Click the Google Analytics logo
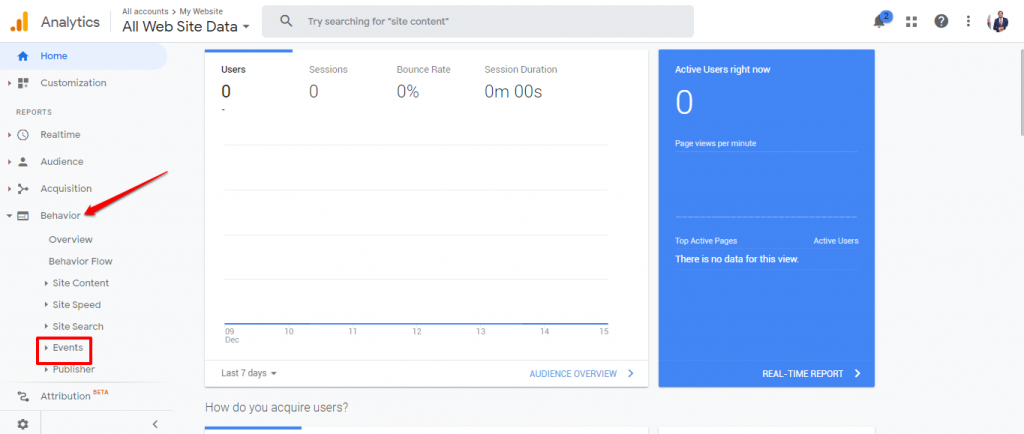This screenshot has height=434, width=1024. [x=19, y=21]
